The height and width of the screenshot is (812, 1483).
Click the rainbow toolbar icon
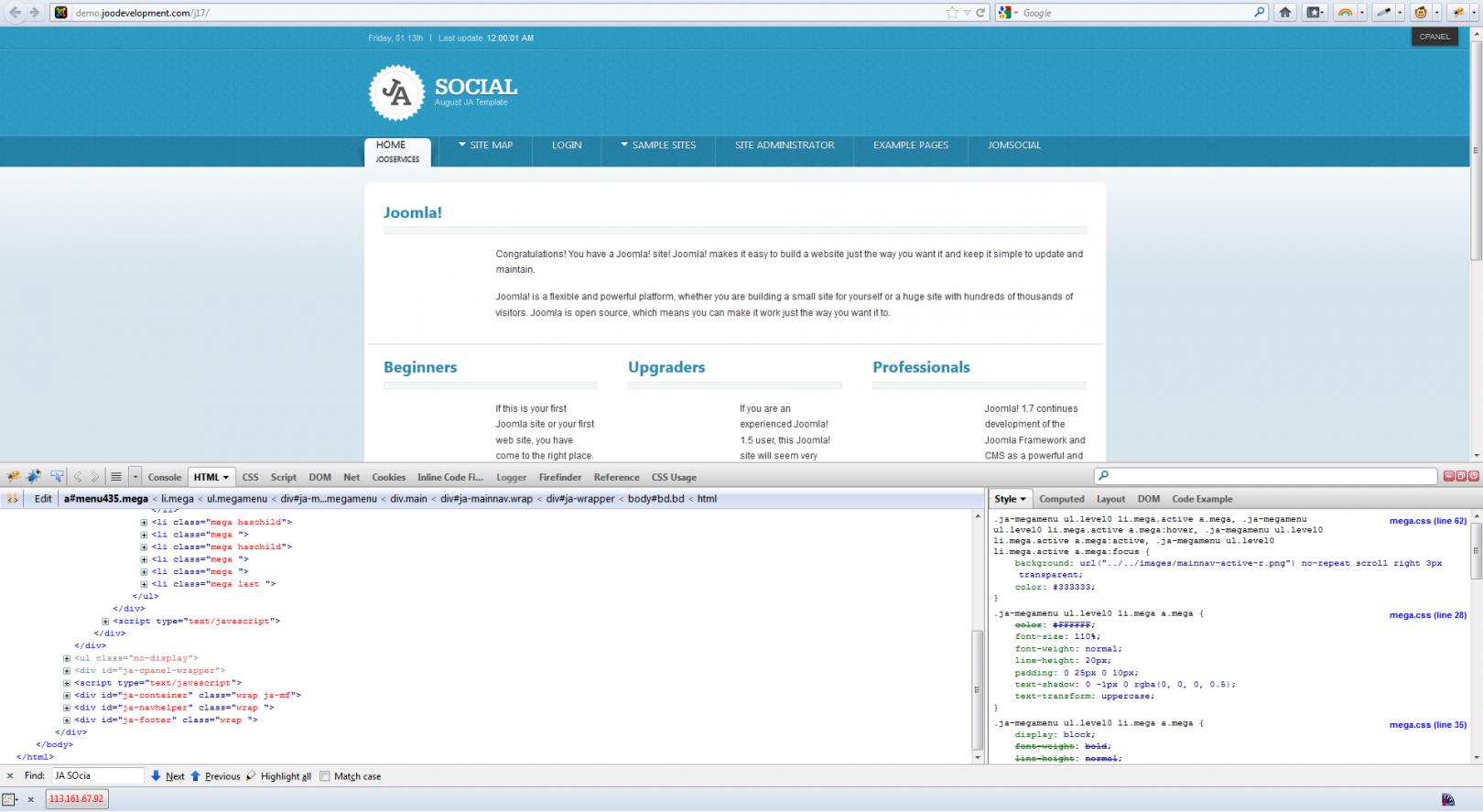coord(1344,13)
